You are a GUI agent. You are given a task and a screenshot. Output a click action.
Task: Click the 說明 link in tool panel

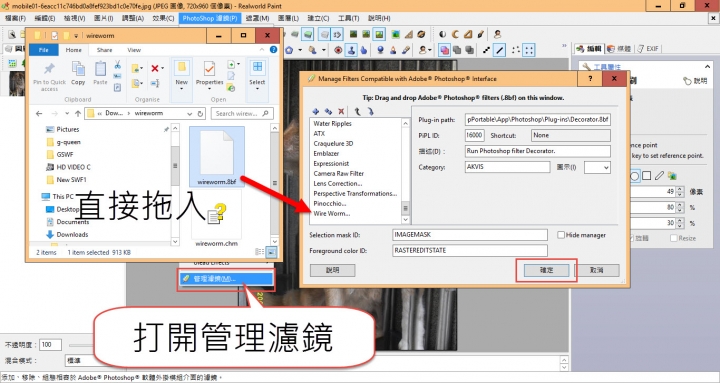click(x=695, y=81)
